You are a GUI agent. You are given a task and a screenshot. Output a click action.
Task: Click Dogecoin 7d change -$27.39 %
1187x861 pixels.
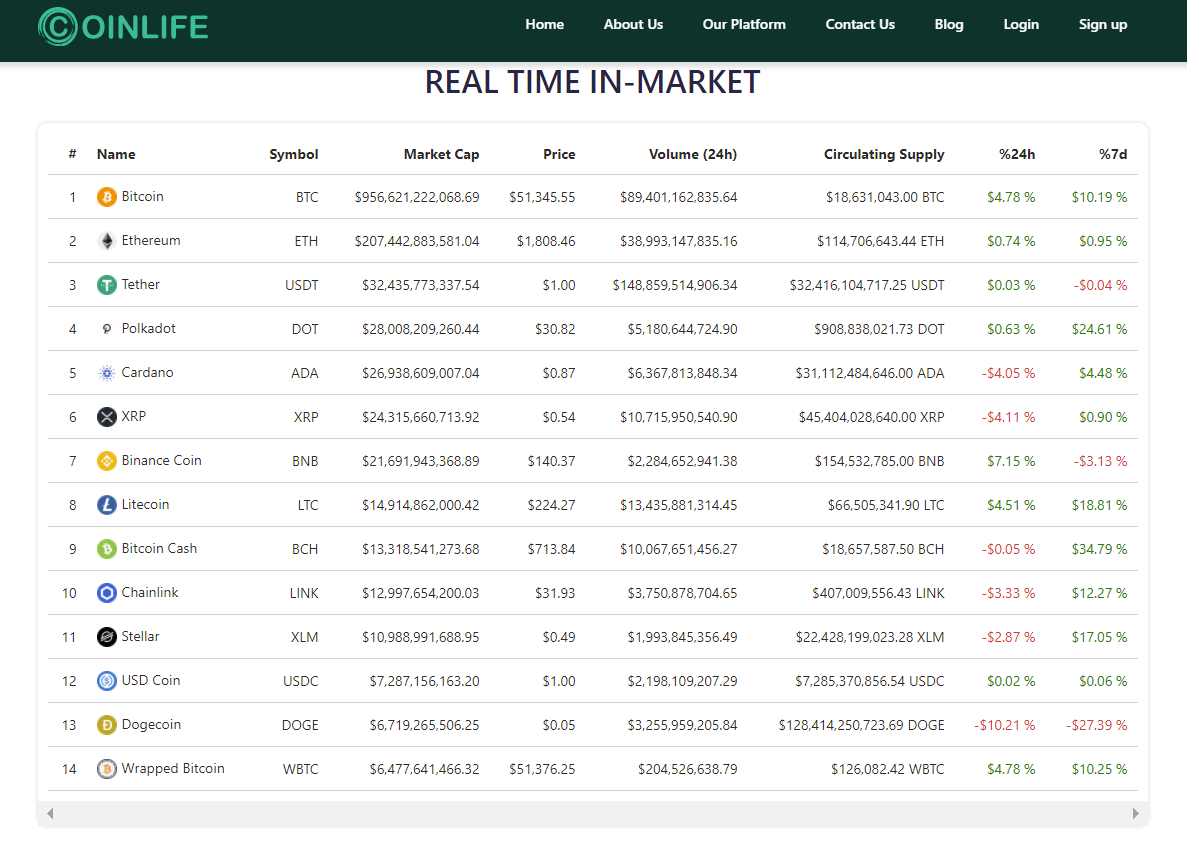[1097, 725]
